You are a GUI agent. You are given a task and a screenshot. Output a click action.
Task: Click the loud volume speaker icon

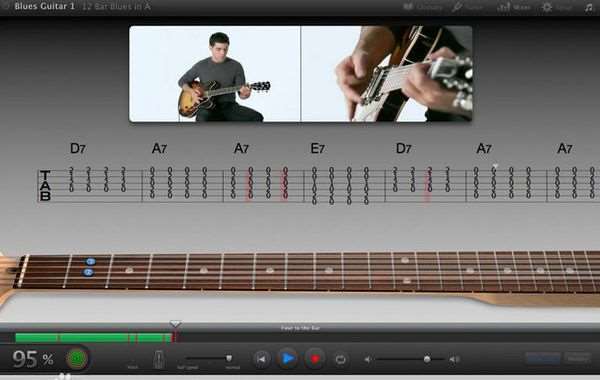pyautogui.click(x=454, y=359)
